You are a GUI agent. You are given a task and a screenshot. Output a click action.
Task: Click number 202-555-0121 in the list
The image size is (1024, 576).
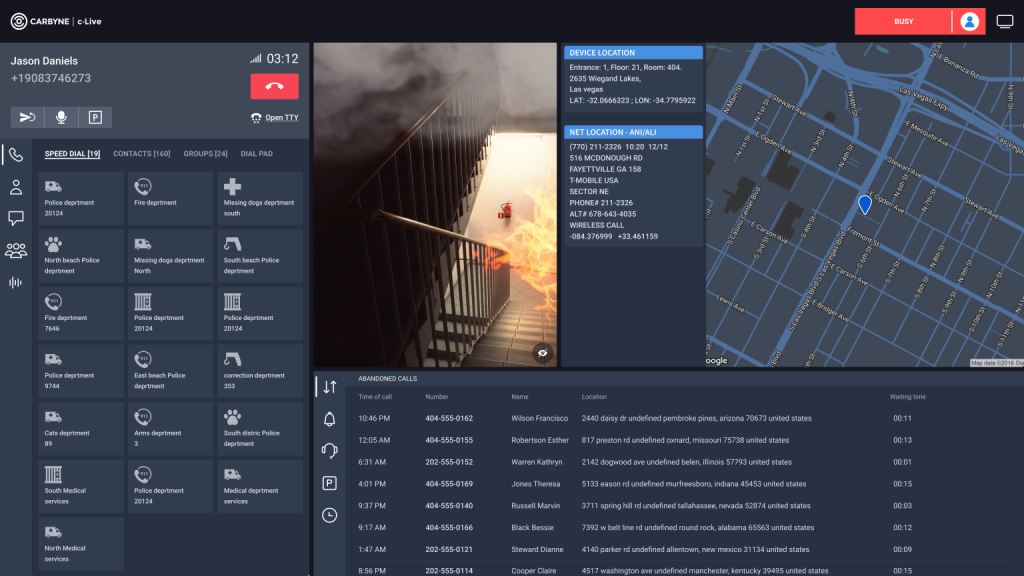(x=449, y=550)
